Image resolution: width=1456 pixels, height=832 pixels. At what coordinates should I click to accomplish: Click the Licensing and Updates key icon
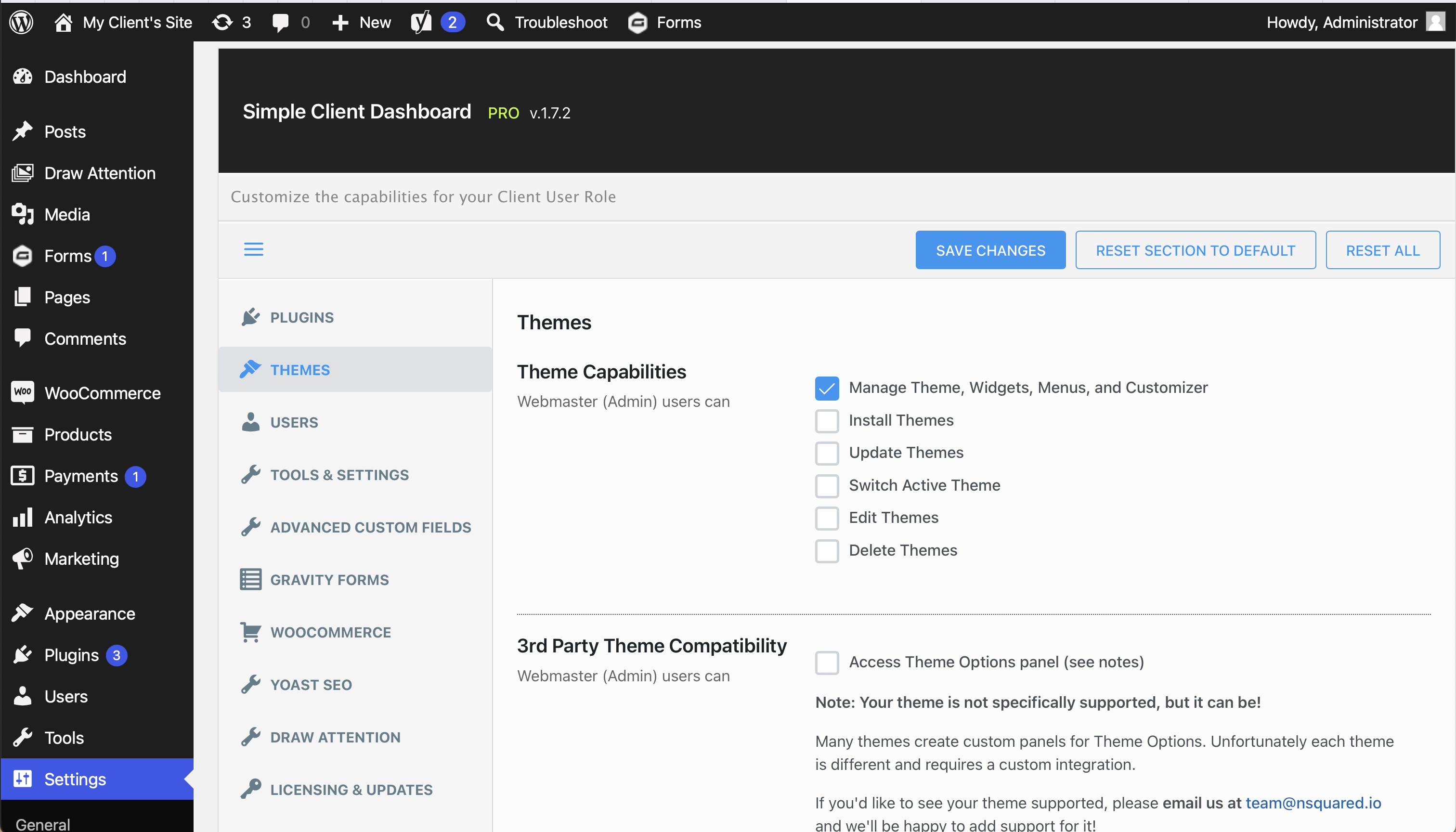click(251, 789)
